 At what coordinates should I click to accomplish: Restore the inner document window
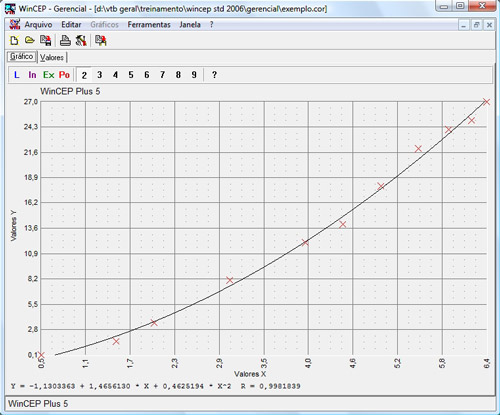coord(476,25)
